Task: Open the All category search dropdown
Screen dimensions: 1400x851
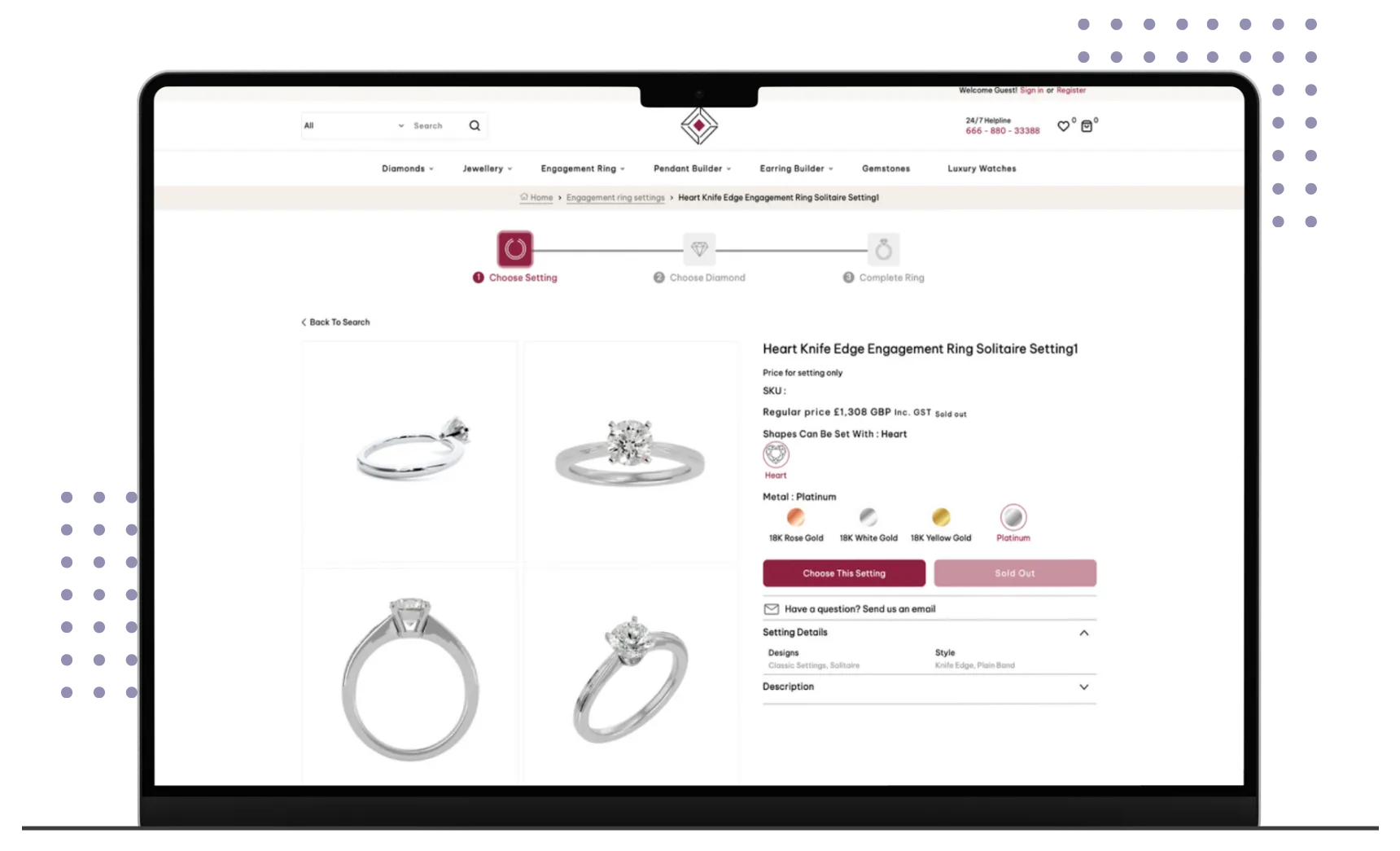Action: point(353,125)
